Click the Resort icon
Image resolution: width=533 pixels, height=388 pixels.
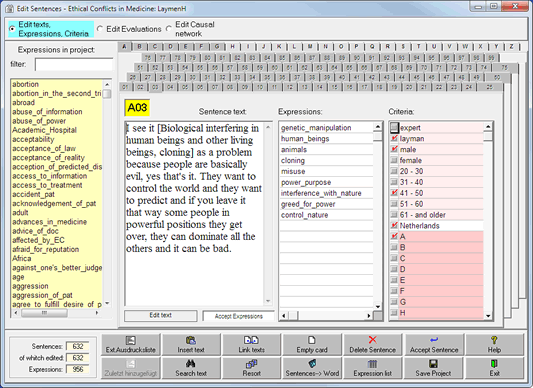tap(252, 364)
